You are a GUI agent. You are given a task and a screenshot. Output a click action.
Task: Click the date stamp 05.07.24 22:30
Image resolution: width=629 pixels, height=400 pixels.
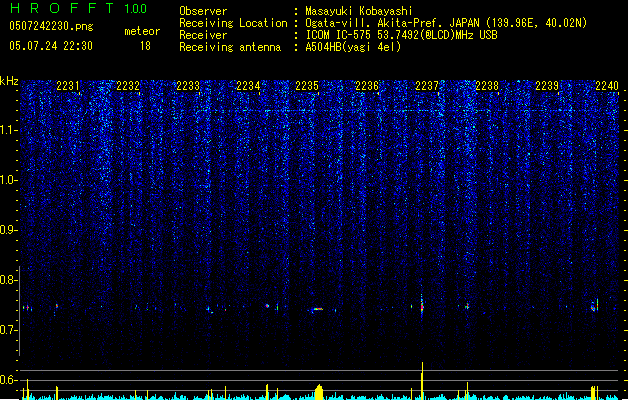[51, 46]
